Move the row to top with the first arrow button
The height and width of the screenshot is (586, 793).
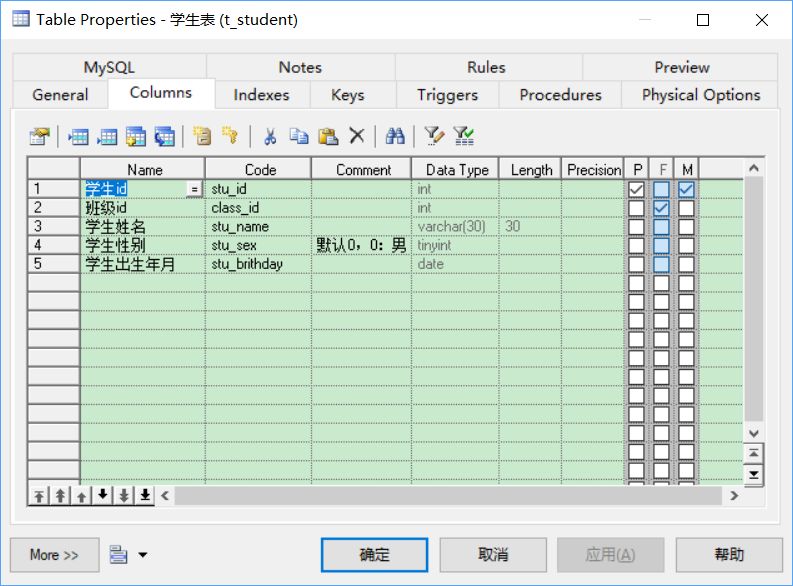click(38, 495)
